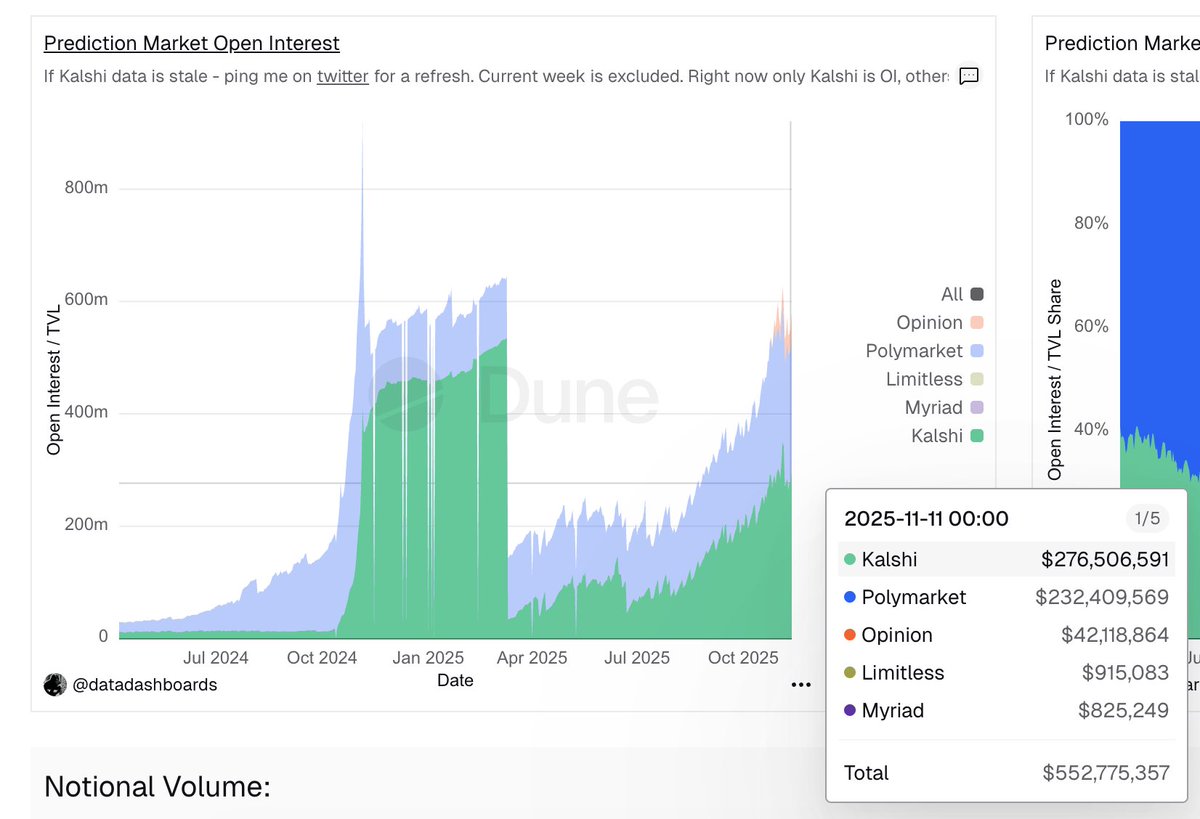
Task: Click the Myriad value $825,249
Action: click(x=1123, y=711)
